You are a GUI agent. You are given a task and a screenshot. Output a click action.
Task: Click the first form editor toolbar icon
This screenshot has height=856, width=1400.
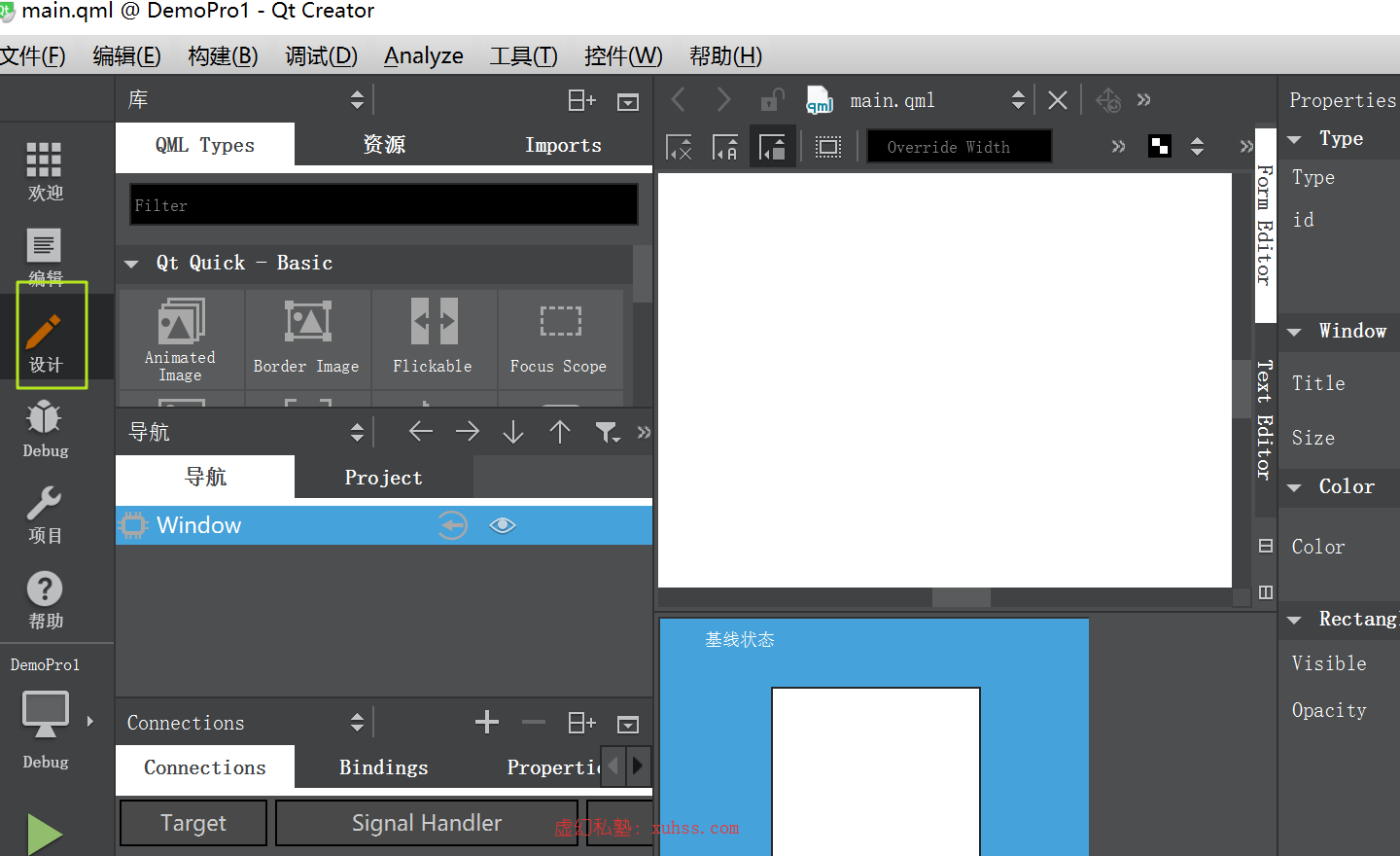pyautogui.click(x=679, y=147)
